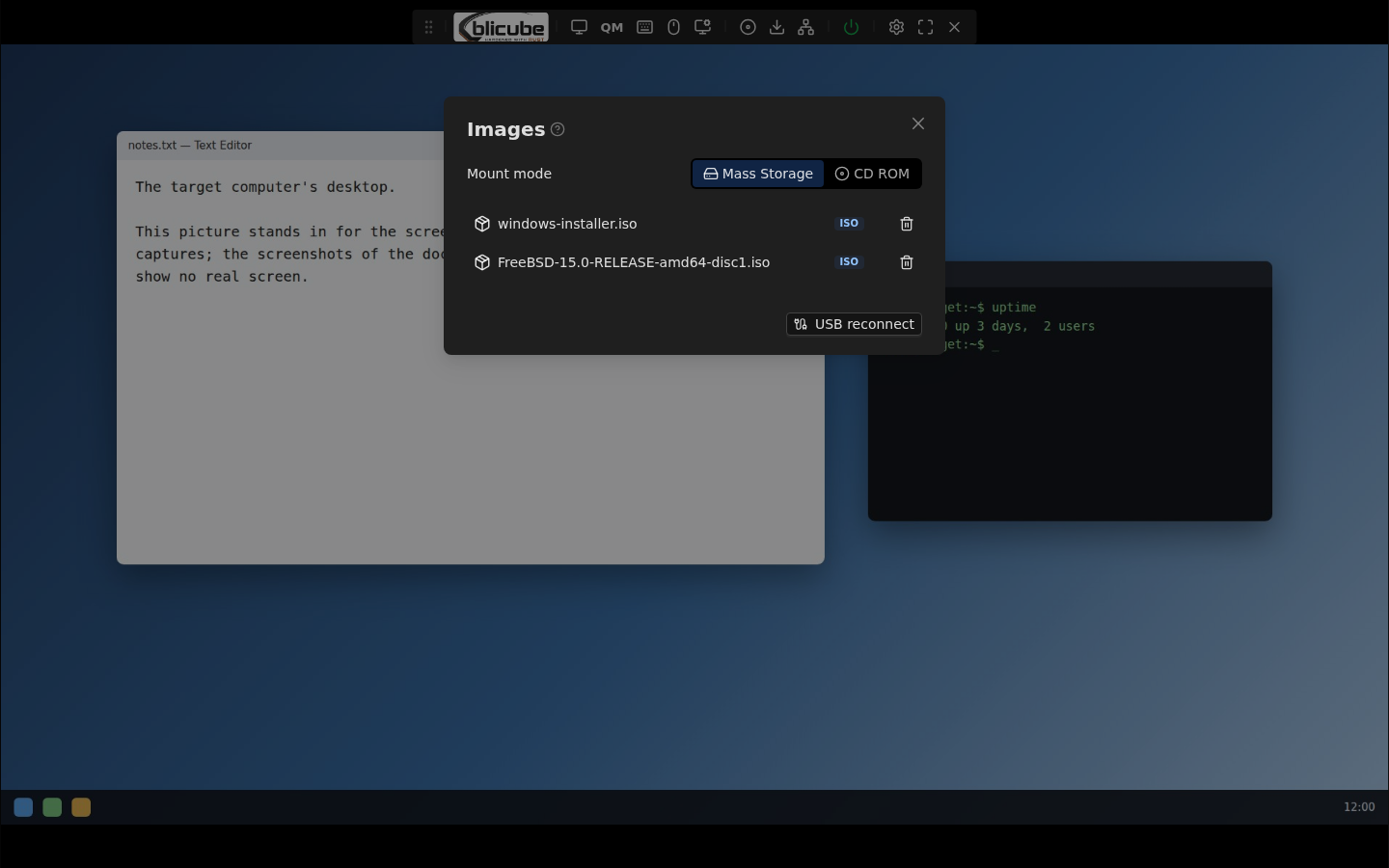Screen dimensions: 1389x868
Task: Select FreeBSD-15.0-RELEASE-amd64-disc1.iso image
Action: coord(634,262)
